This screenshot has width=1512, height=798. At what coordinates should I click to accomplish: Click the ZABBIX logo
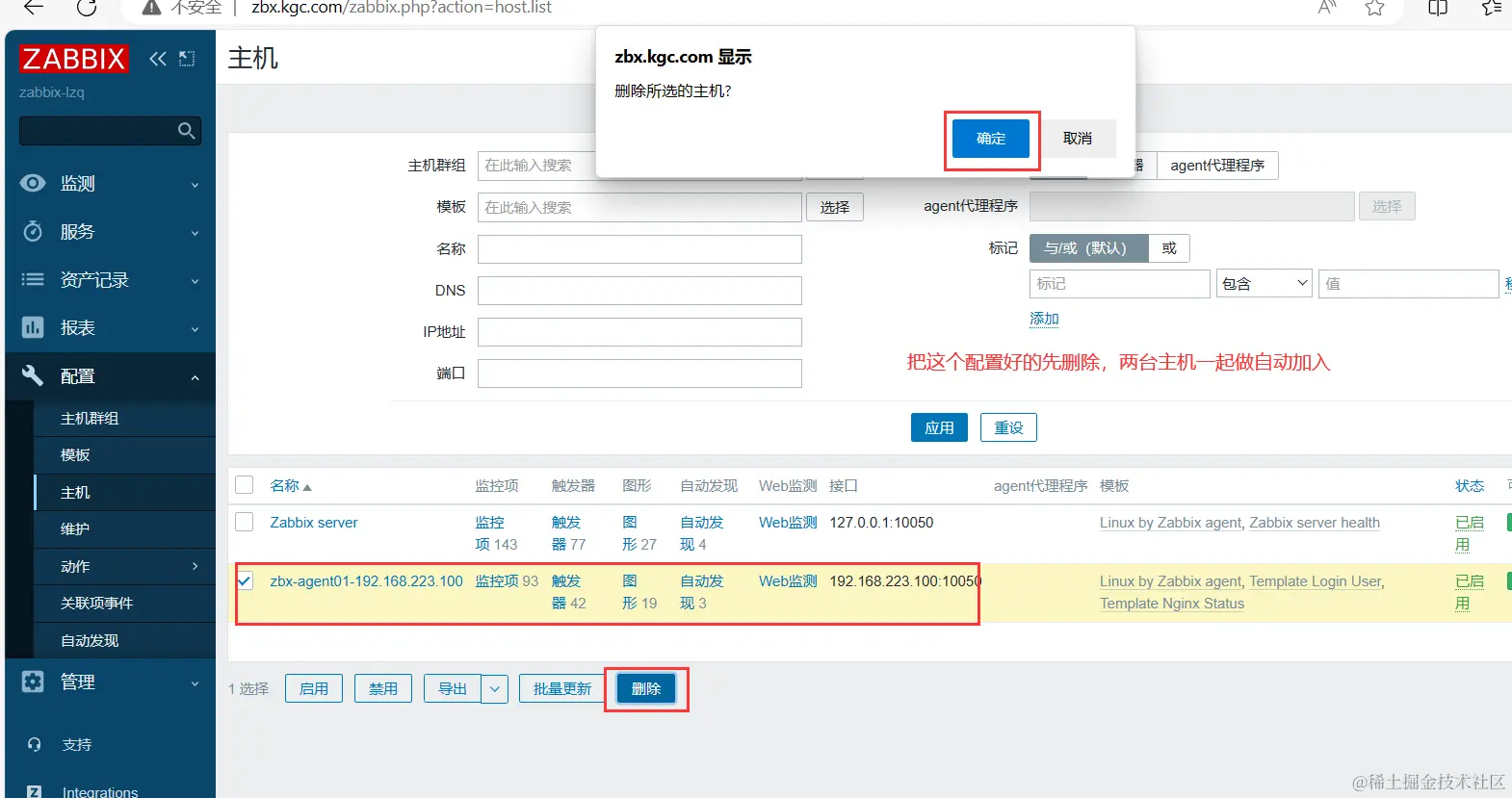73,59
